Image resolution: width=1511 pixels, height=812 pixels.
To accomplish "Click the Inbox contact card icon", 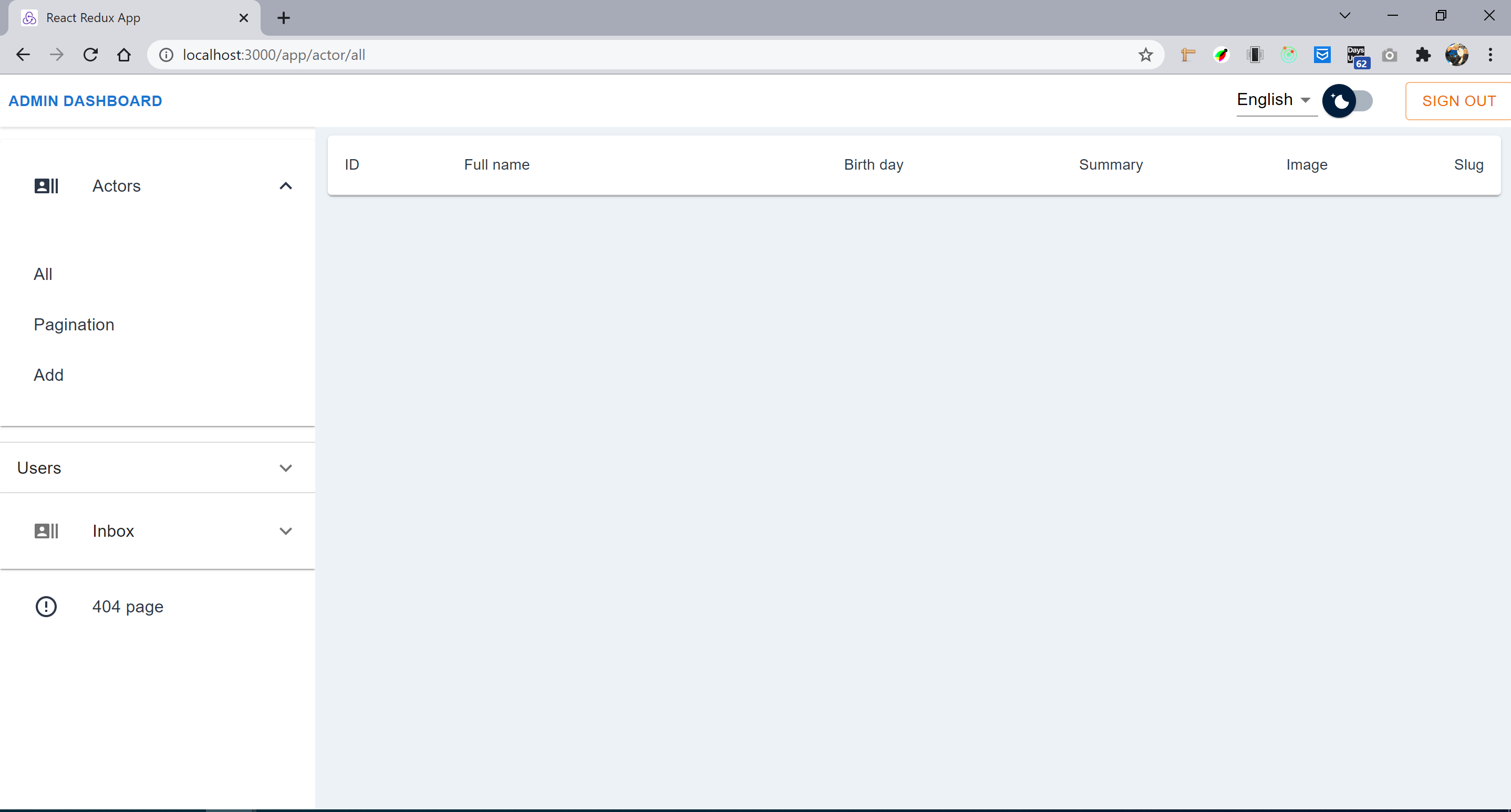I will click(46, 530).
